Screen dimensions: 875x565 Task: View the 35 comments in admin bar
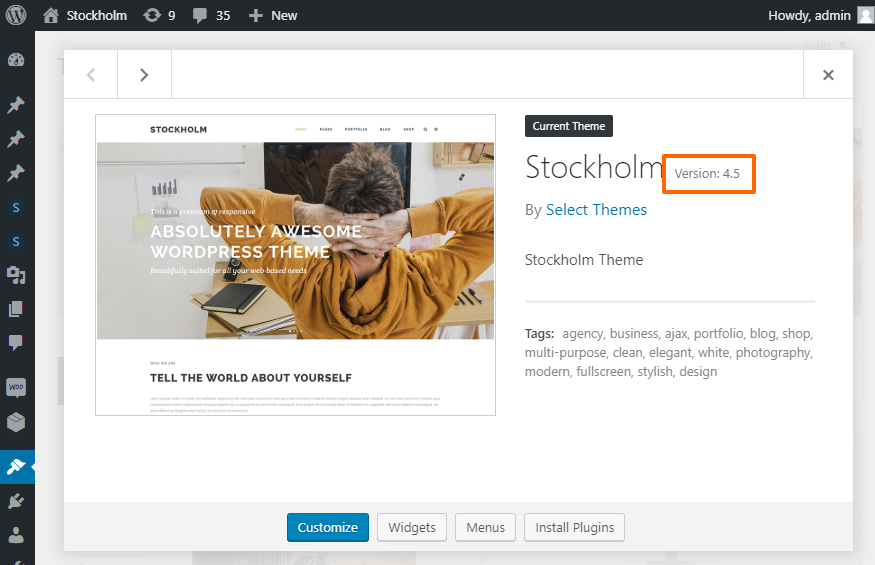coord(211,15)
